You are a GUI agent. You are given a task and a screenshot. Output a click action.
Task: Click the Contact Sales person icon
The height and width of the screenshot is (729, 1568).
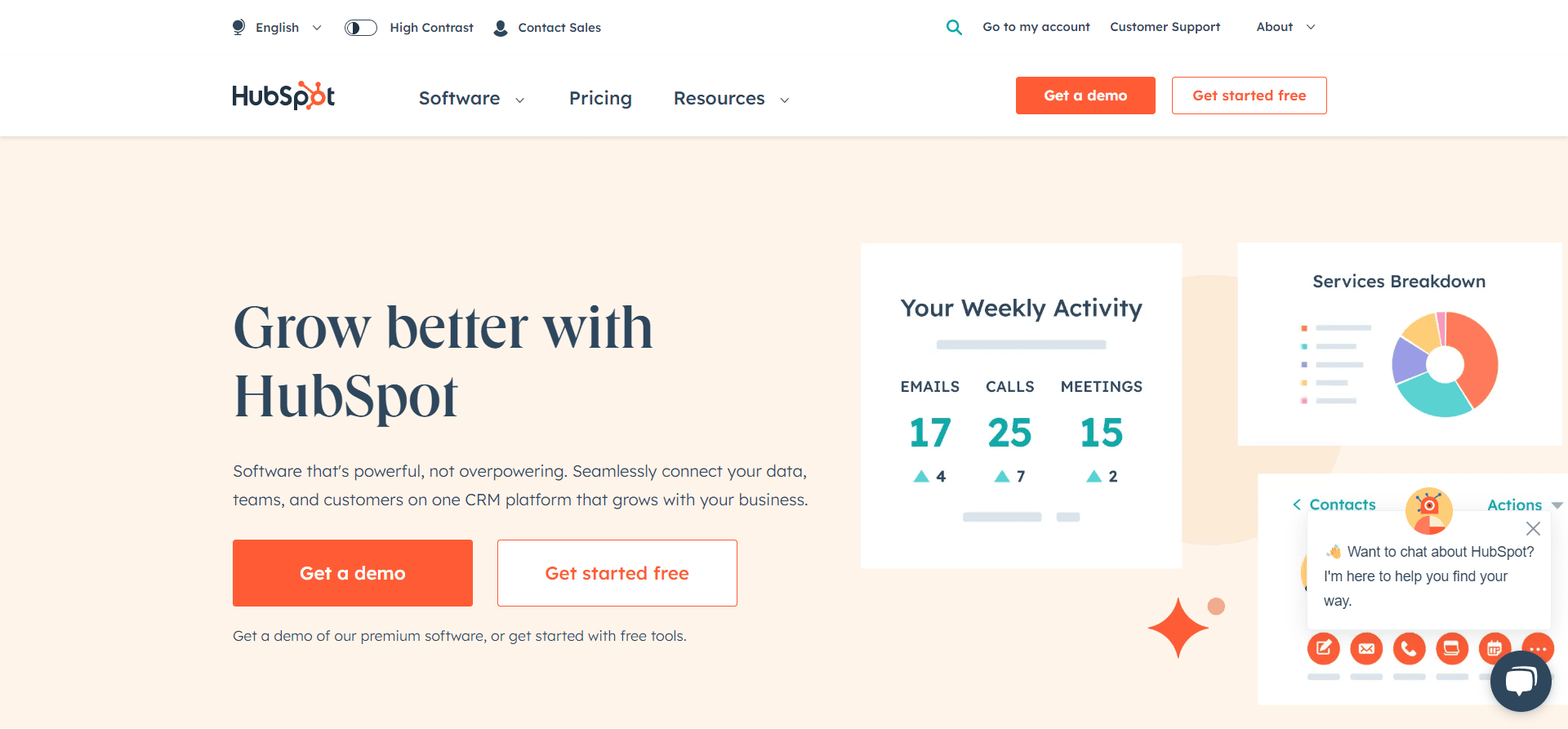click(499, 27)
